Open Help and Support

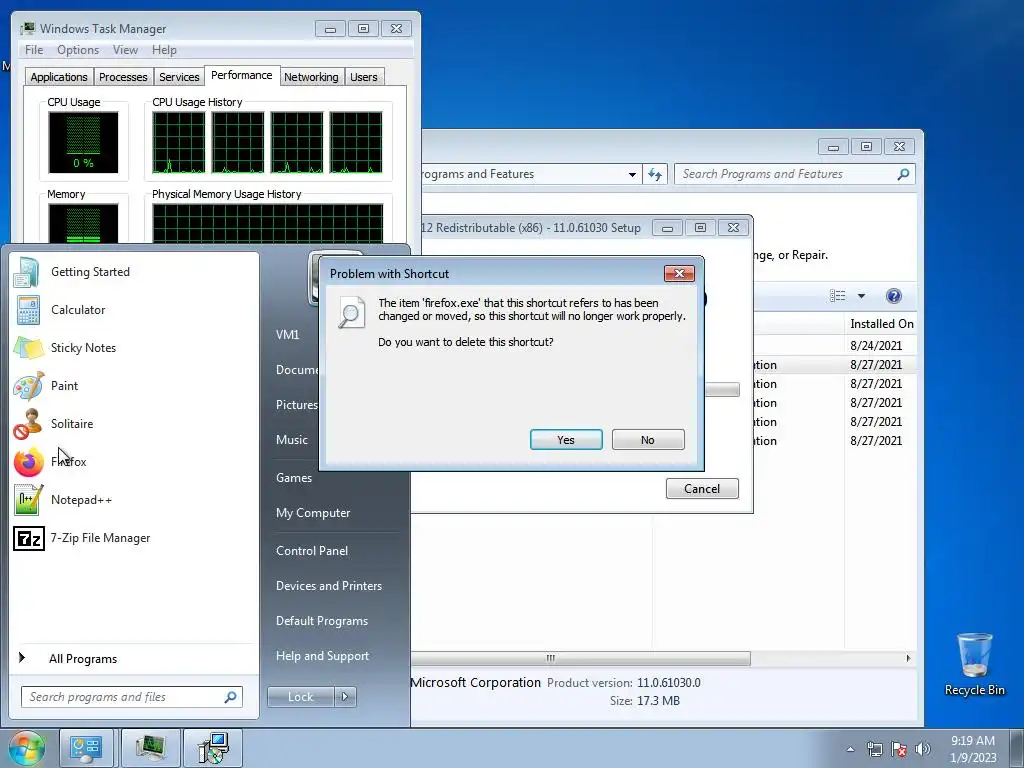tap(322, 656)
